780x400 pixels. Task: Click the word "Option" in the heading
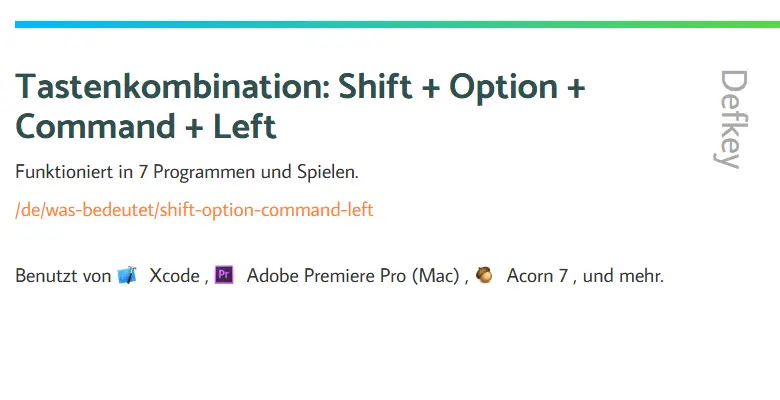click(503, 88)
